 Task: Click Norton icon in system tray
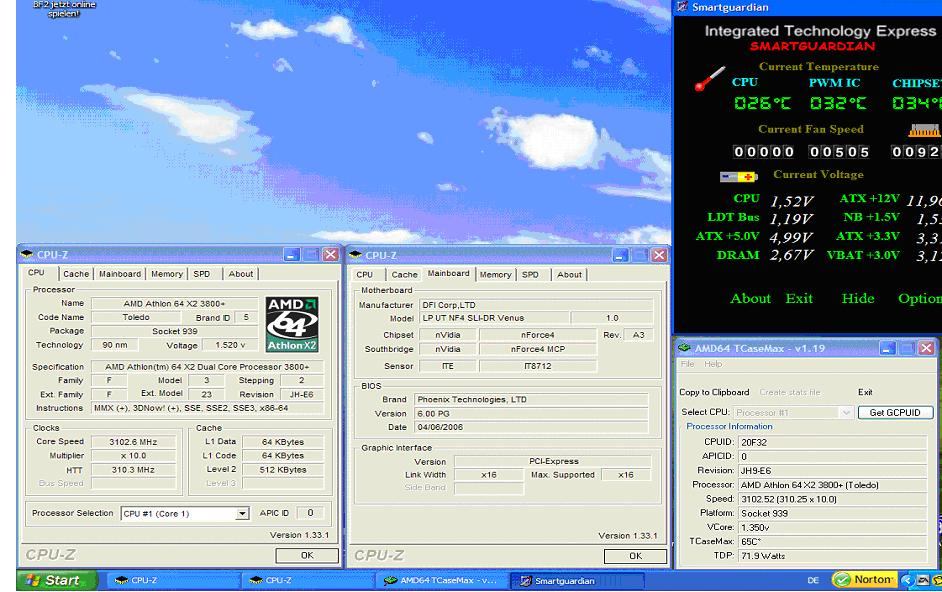(x=865, y=579)
